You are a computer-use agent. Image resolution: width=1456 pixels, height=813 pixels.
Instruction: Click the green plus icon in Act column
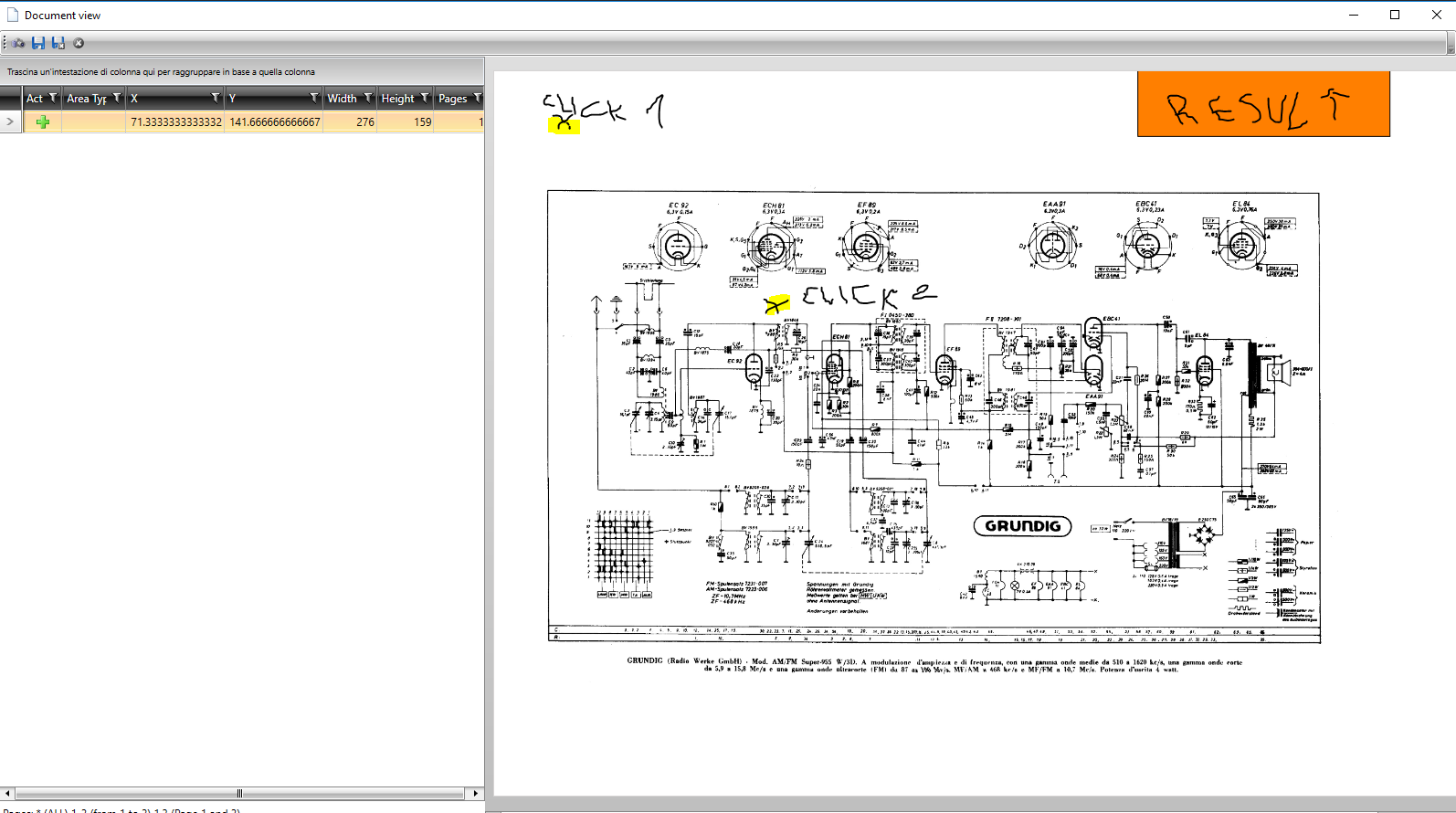click(43, 121)
